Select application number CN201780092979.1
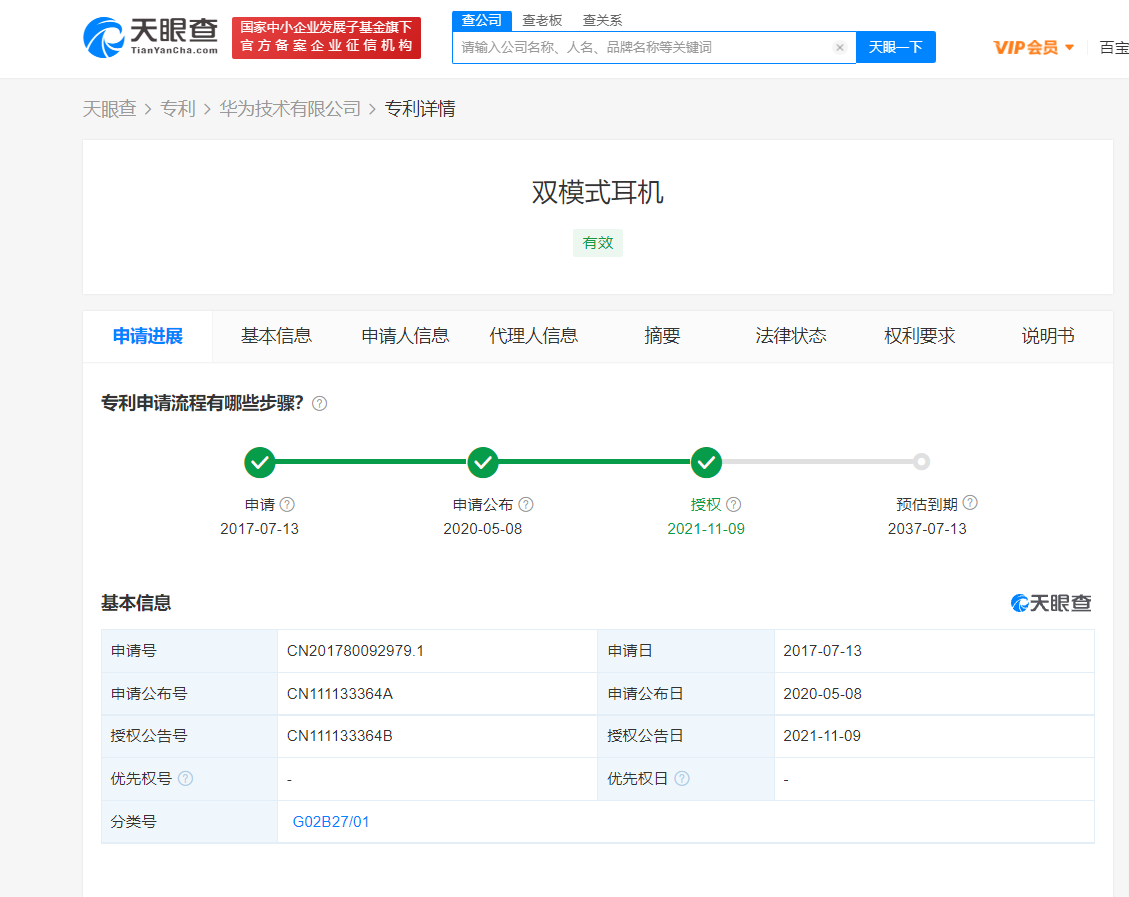 (x=356, y=651)
